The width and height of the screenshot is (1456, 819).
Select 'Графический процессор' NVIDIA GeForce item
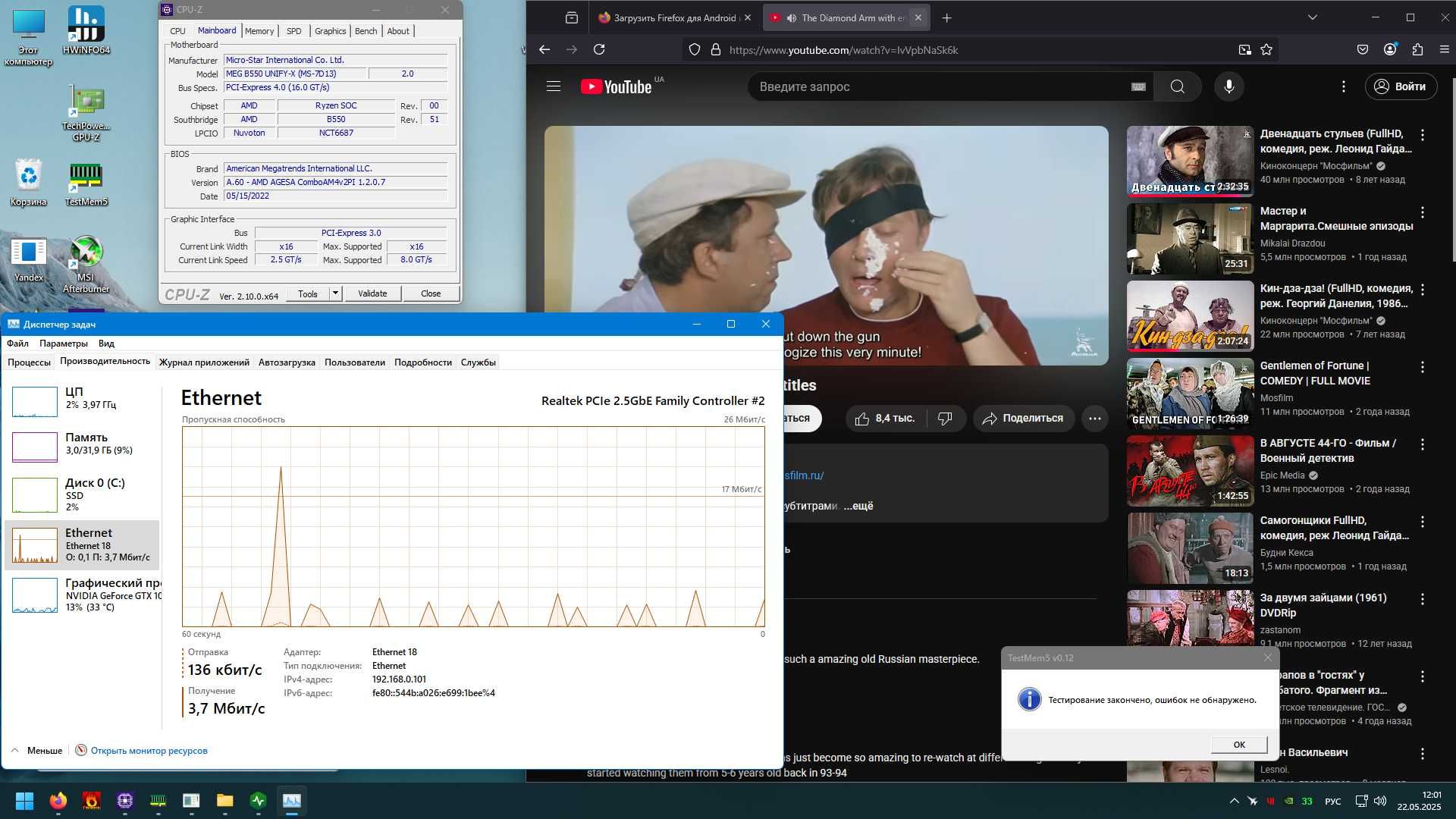82,595
